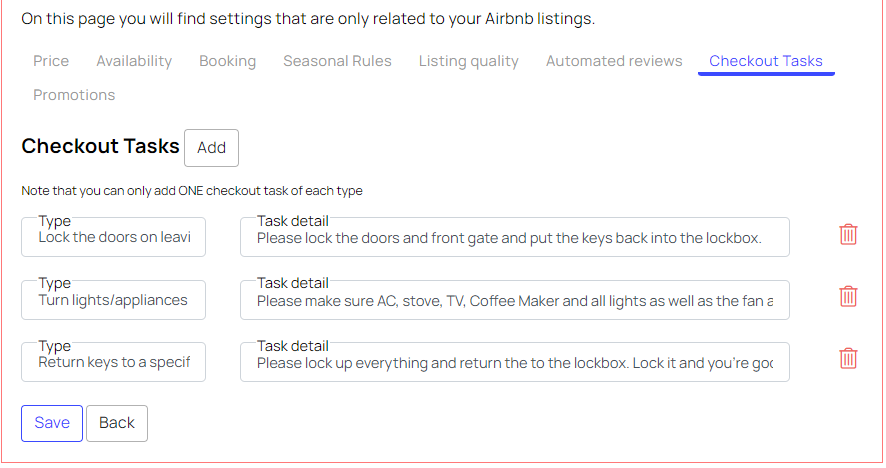The width and height of the screenshot is (886, 468).
Task: Open the Lock the doors type dropdown
Action: coord(114,237)
